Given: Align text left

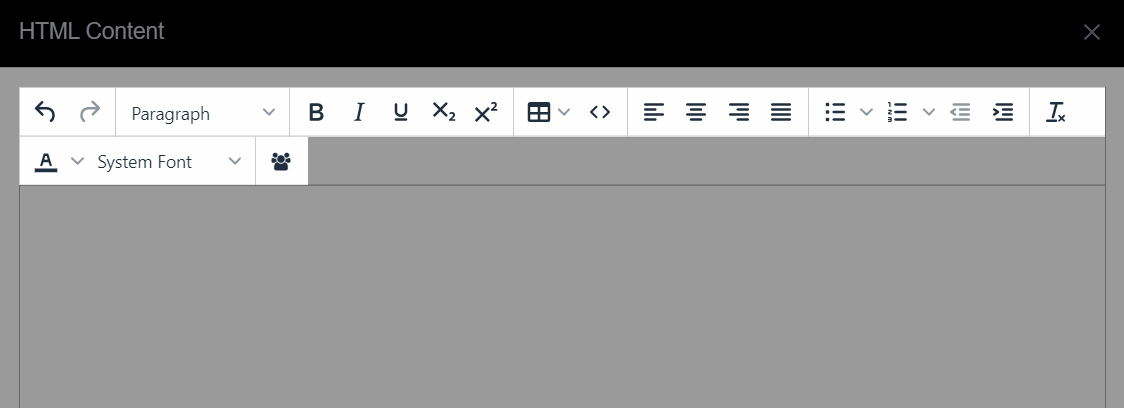Looking at the screenshot, I should (x=654, y=113).
